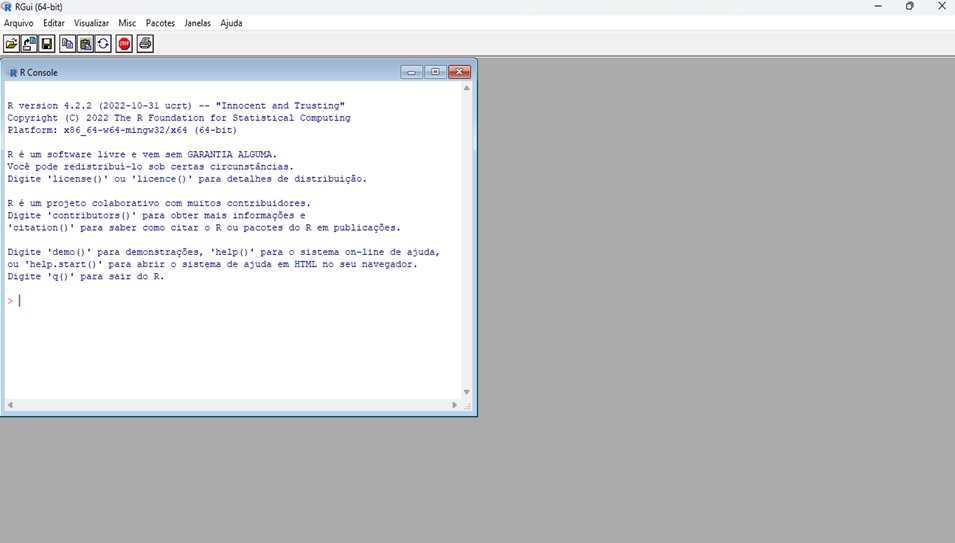The image size is (955, 543).
Task: Click the 'R version 4.2.2' line
Action: tap(176, 106)
